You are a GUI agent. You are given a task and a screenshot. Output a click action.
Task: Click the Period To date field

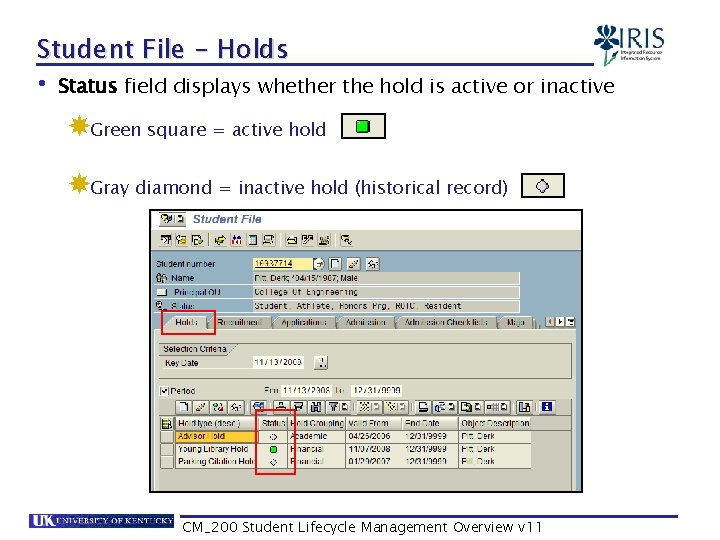click(376, 391)
